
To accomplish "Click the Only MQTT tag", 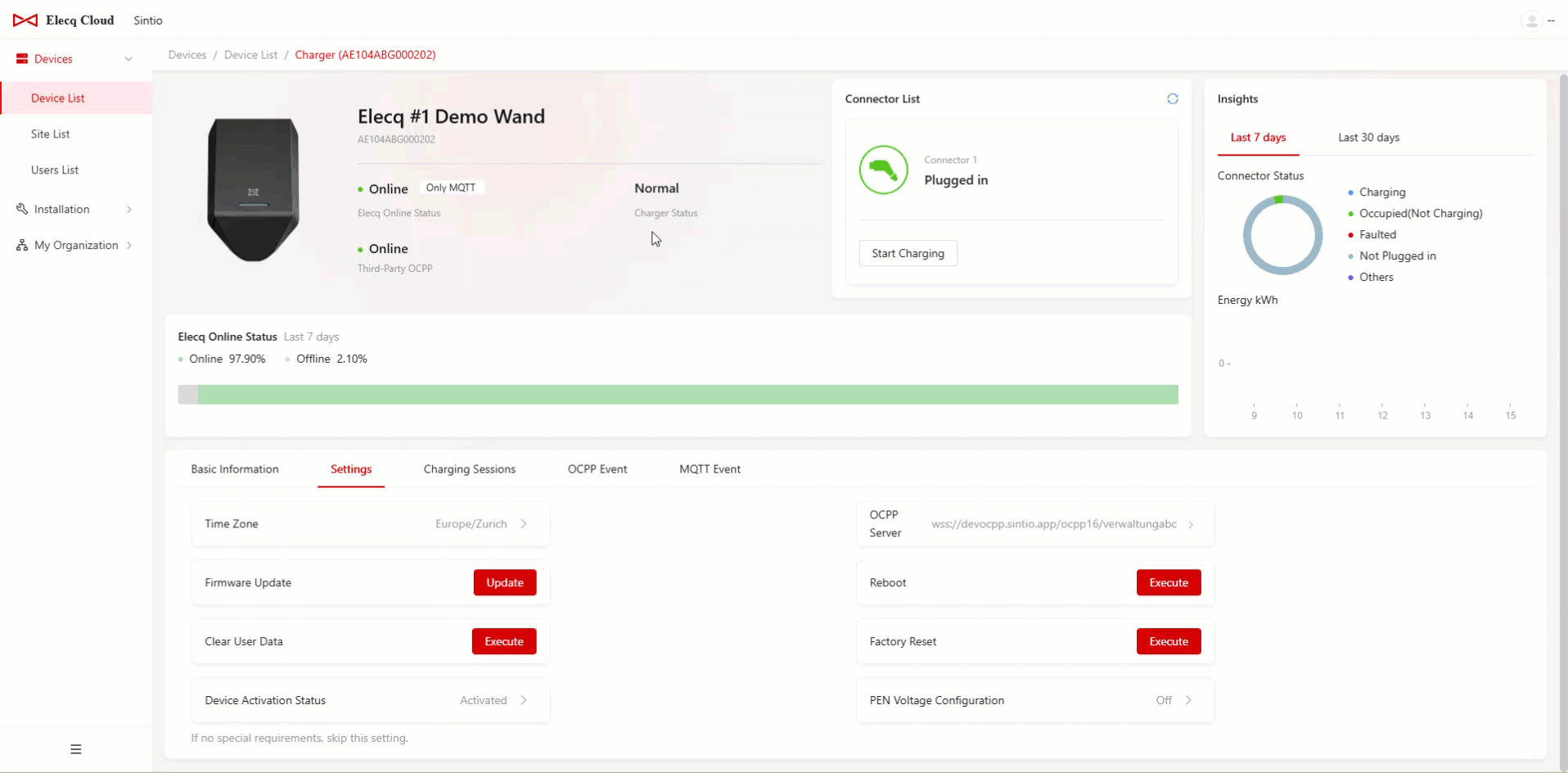I will [x=451, y=188].
